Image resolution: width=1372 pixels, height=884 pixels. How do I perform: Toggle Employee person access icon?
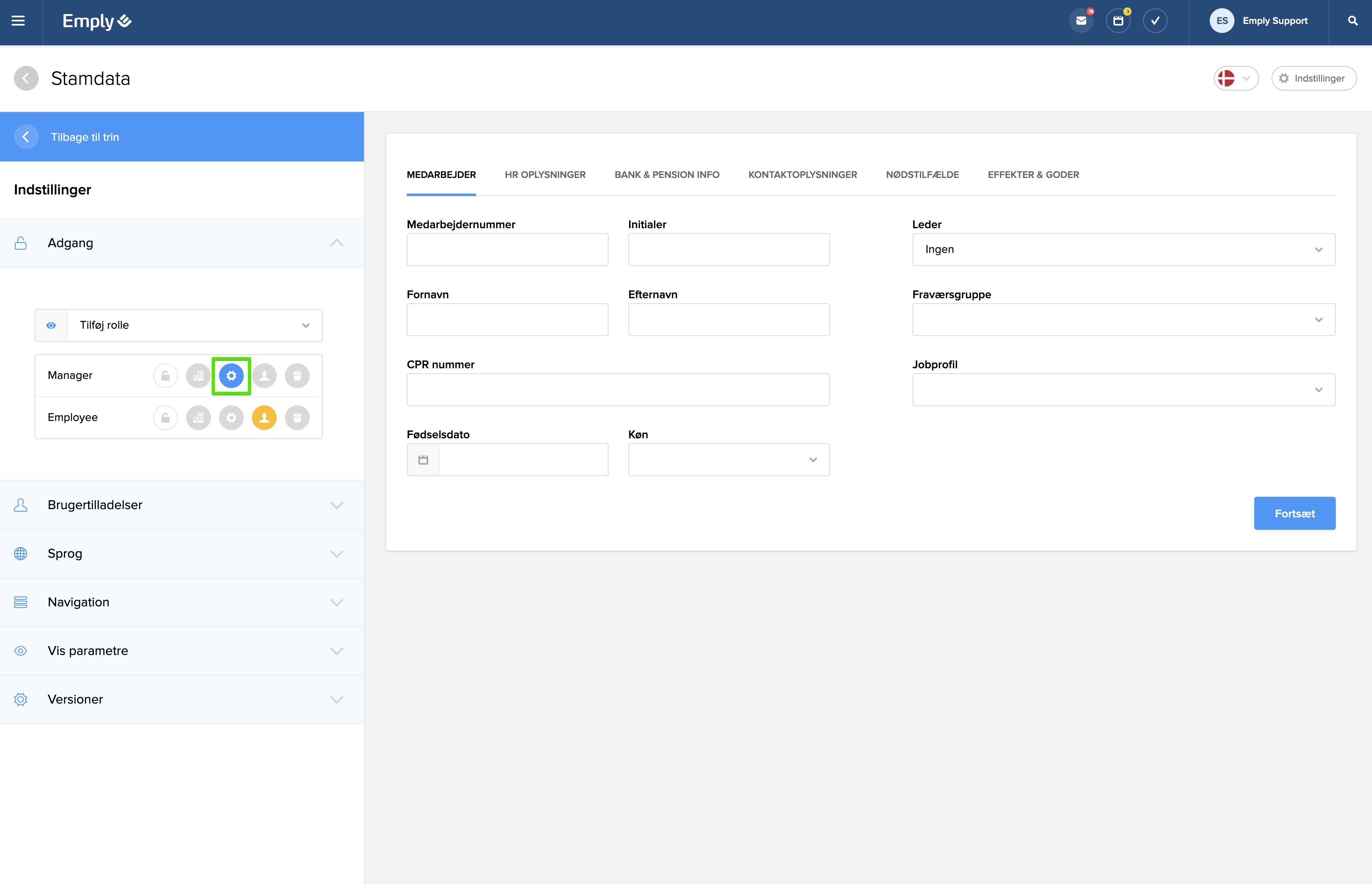tap(264, 417)
